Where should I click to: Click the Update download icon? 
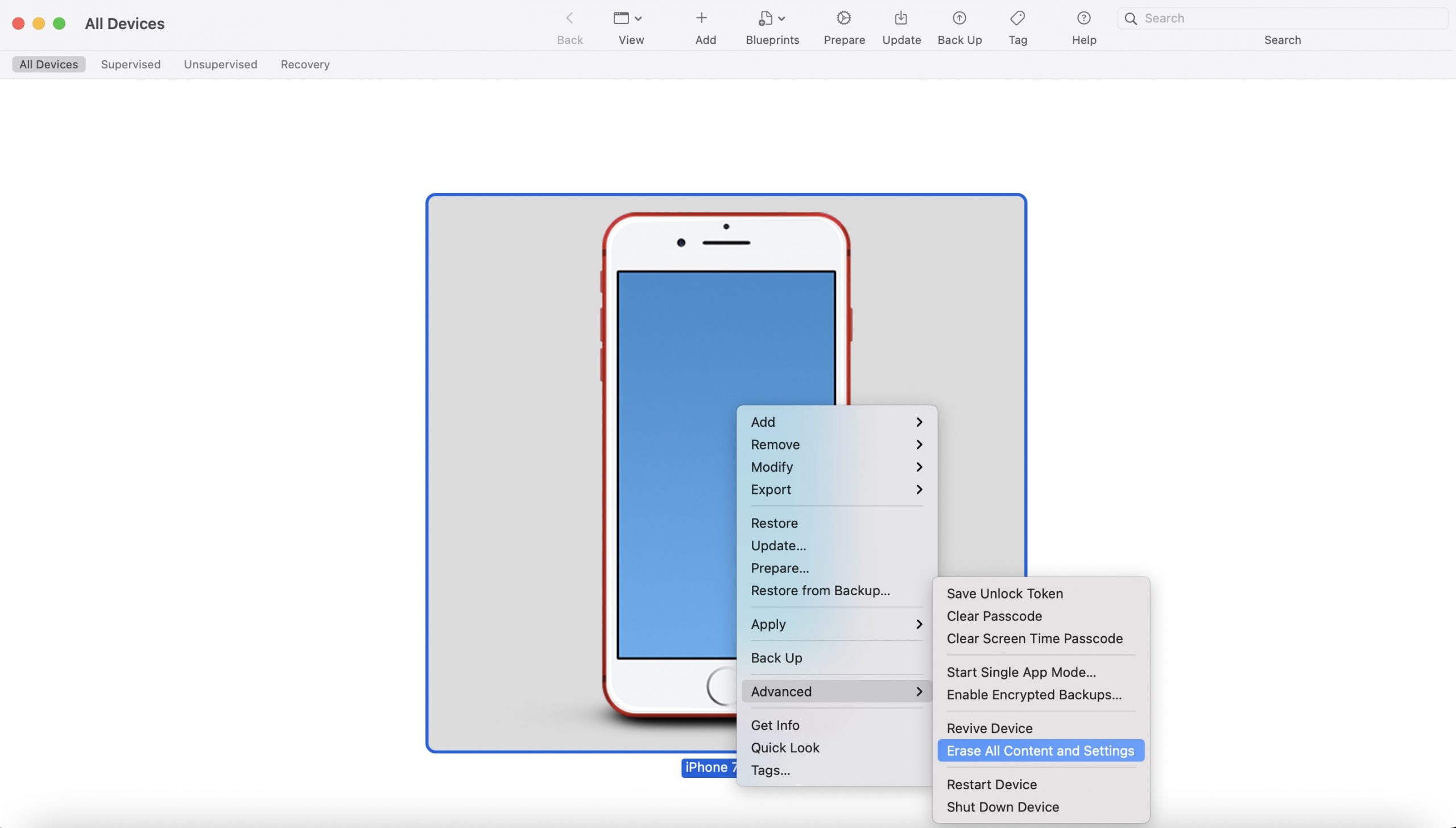tap(901, 18)
